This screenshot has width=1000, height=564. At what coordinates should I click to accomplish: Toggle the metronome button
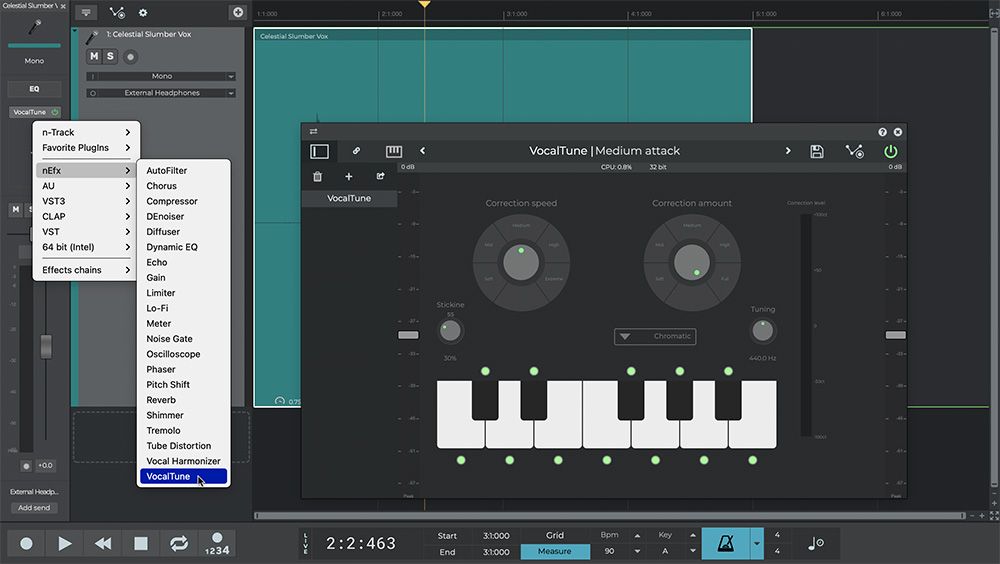pos(726,544)
